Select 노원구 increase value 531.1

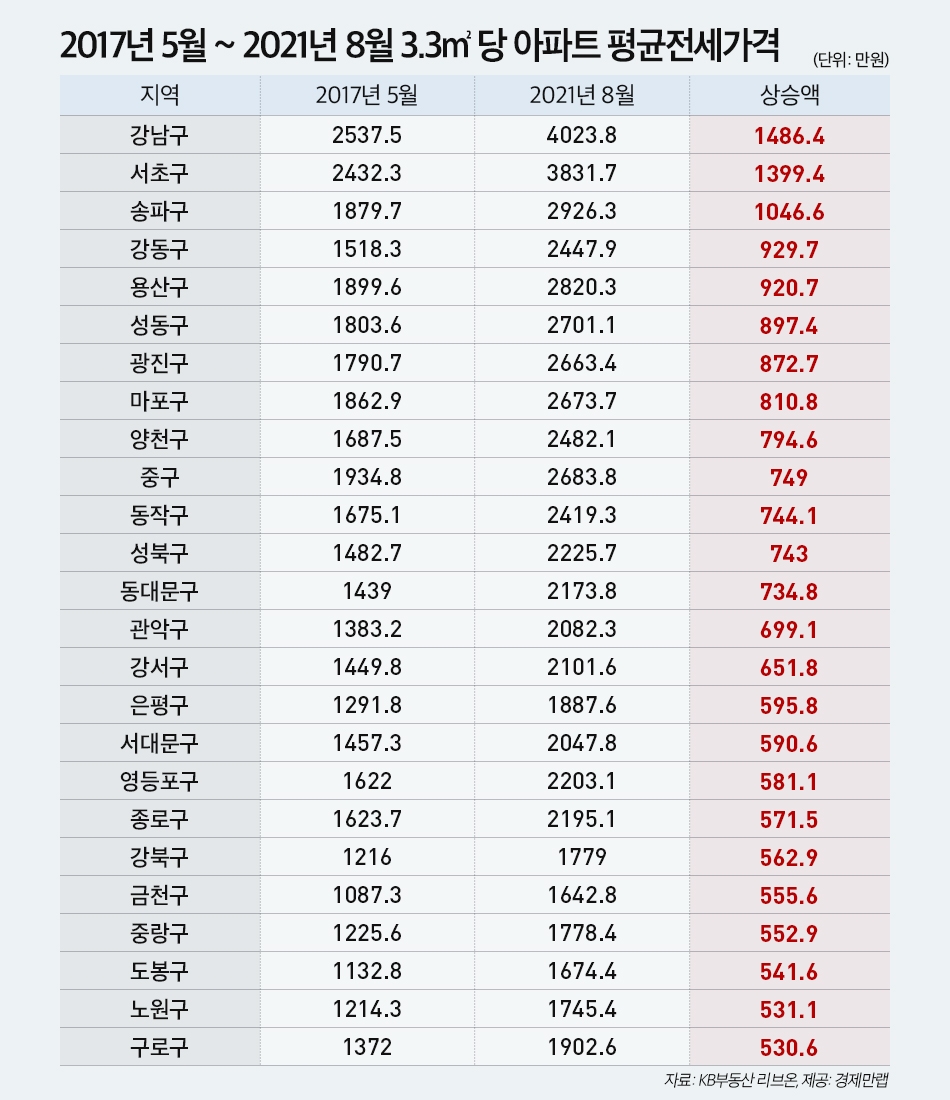pos(789,1009)
